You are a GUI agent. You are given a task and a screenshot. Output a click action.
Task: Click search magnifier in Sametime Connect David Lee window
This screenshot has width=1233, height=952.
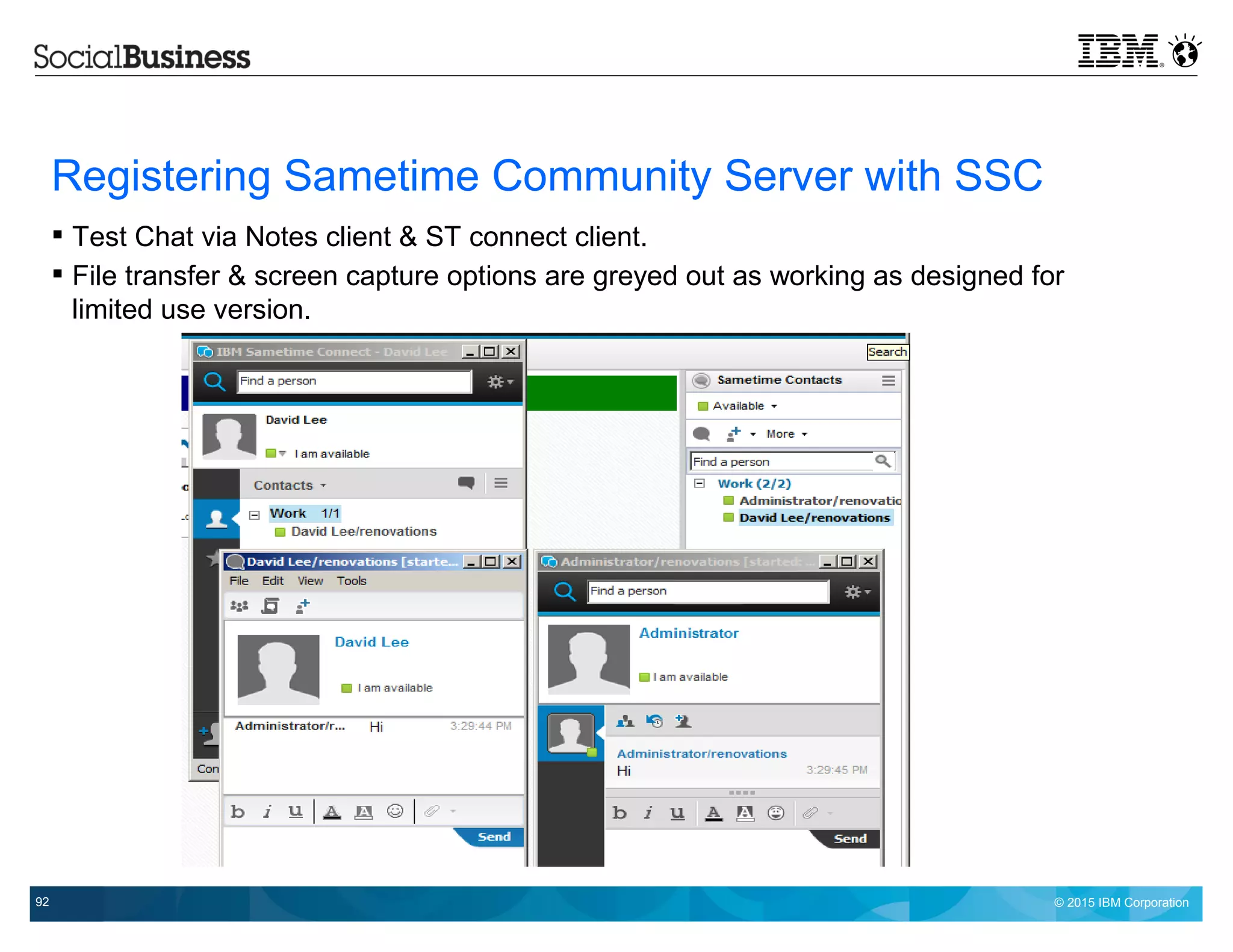coord(214,381)
